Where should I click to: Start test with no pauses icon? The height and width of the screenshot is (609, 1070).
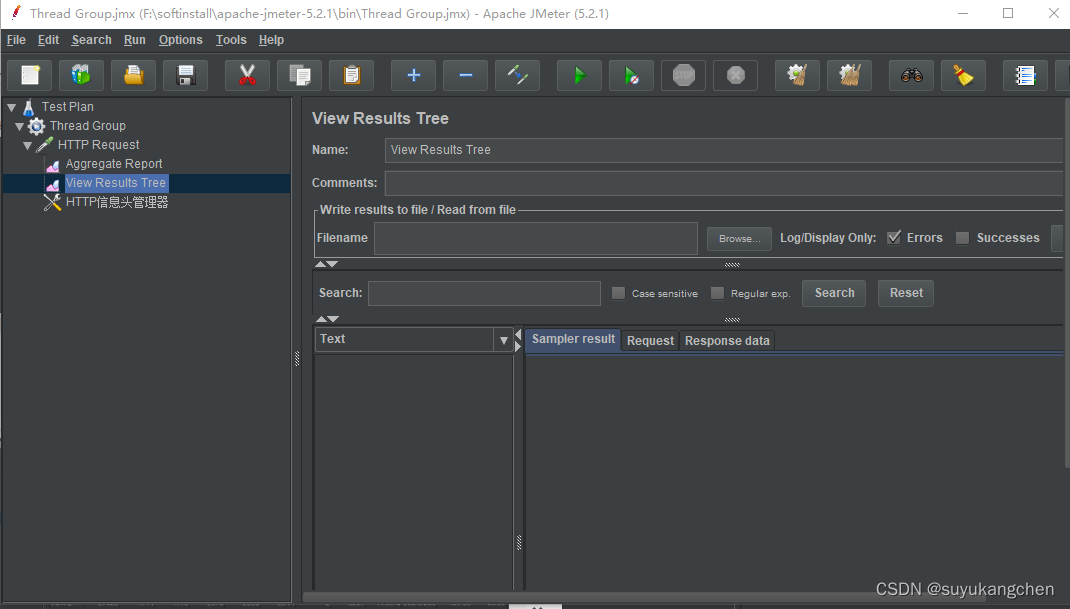tap(631, 75)
